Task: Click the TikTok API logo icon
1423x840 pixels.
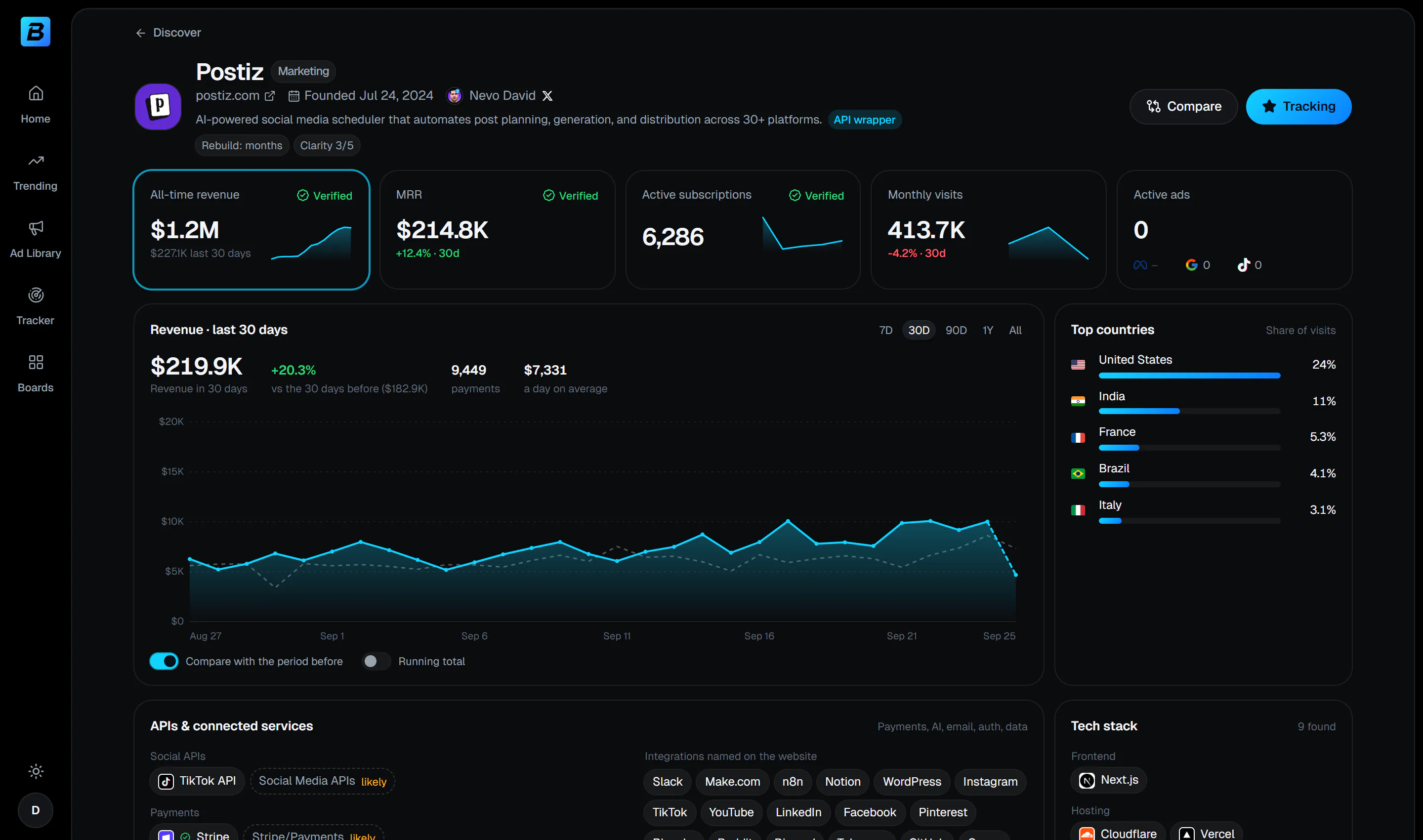Action: click(166, 782)
